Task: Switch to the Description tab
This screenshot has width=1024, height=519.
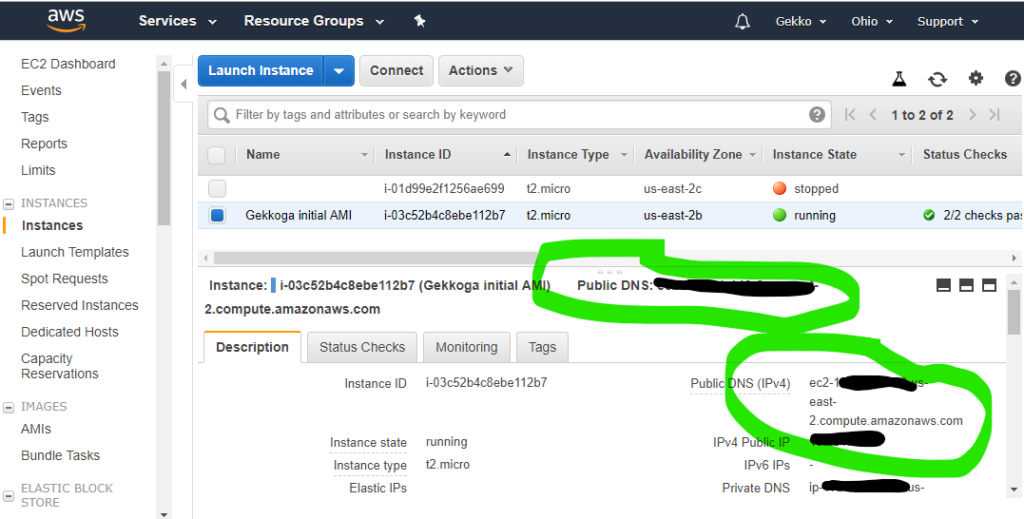Action: point(252,347)
